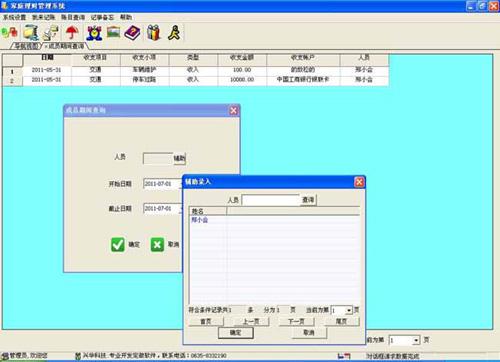Cancel with the green X 取消 button
This screenshot has width=500, height=362.
pos(165,244)
